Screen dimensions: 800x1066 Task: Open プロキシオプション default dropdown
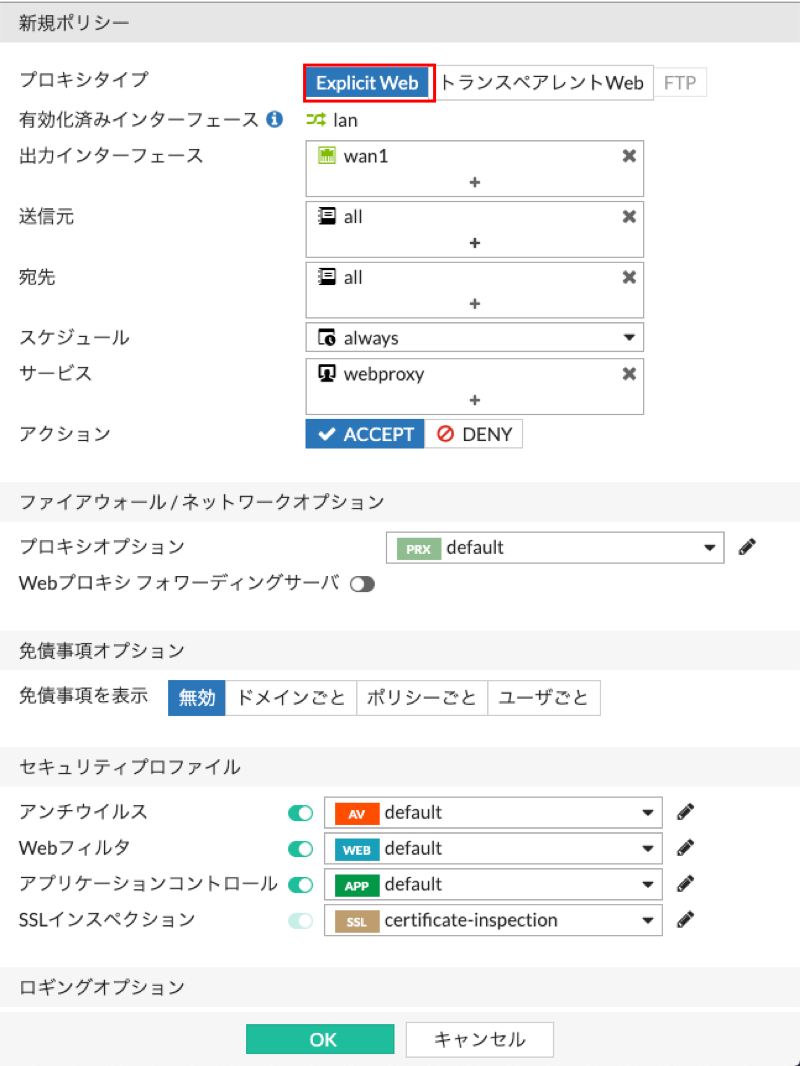click(555, 547)
